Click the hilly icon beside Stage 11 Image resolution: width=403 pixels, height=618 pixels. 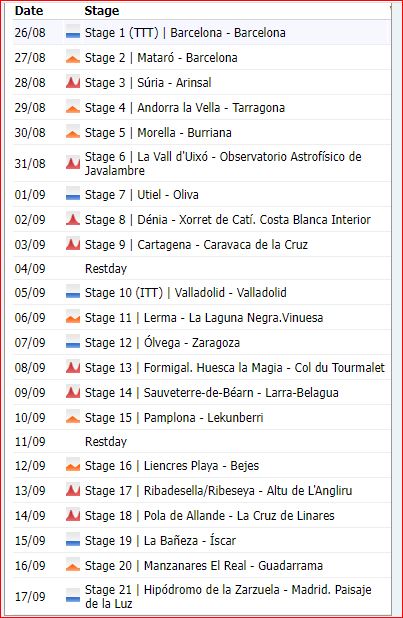73,317
